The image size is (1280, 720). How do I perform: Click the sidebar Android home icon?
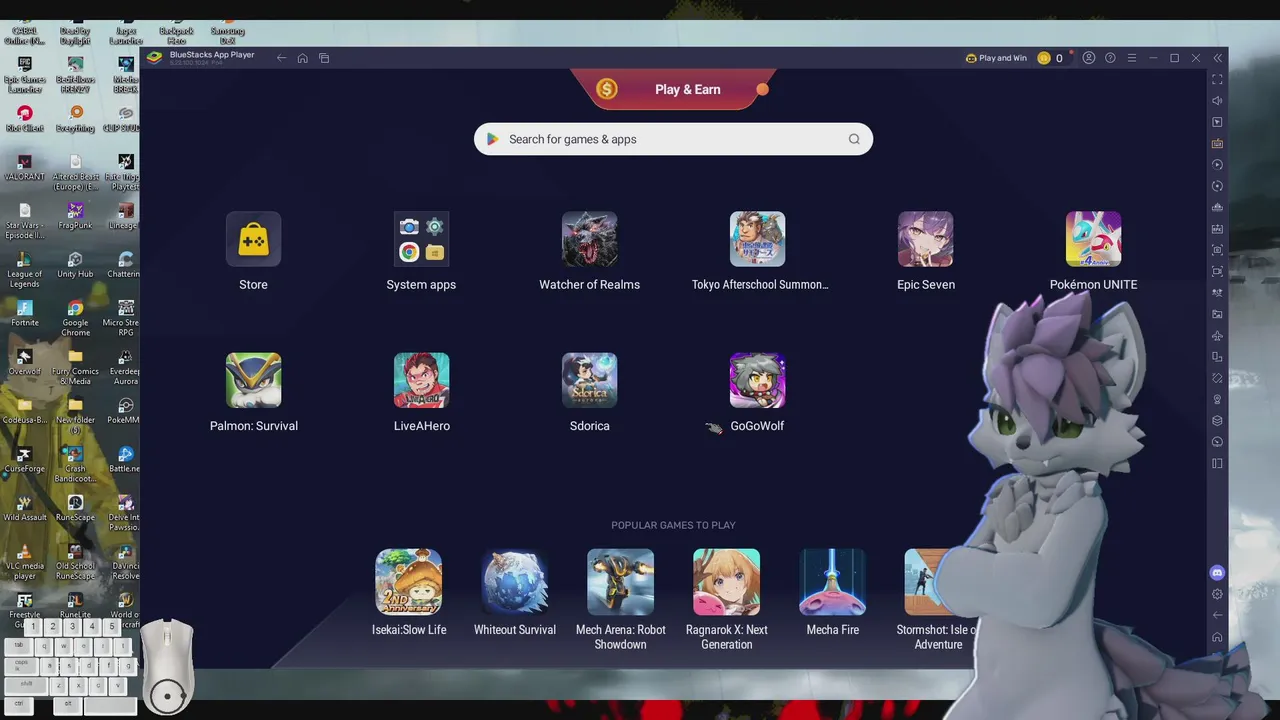click(1217, 637)
